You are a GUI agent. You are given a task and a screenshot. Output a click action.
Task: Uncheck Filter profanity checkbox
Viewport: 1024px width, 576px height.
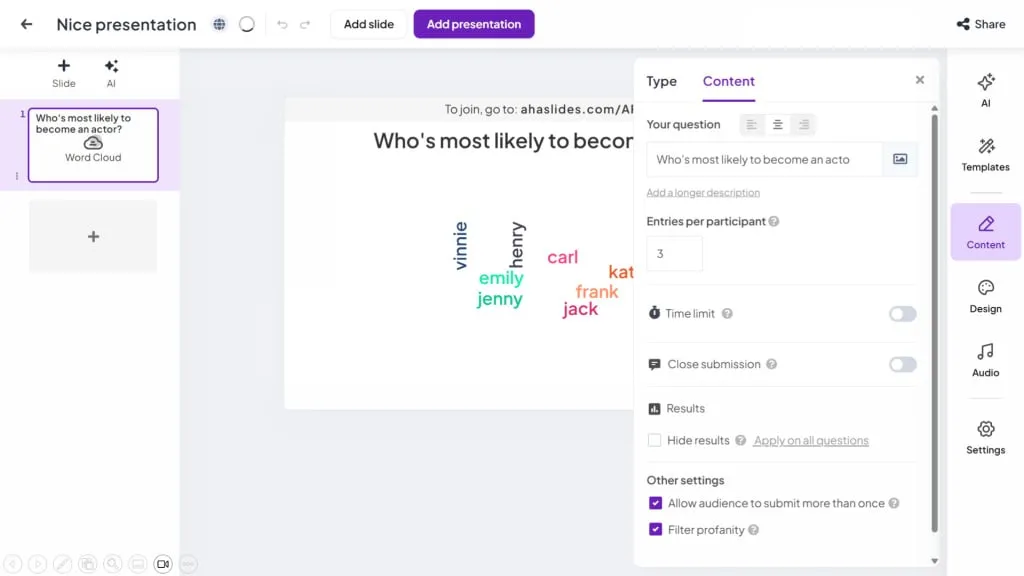[655, 530]
